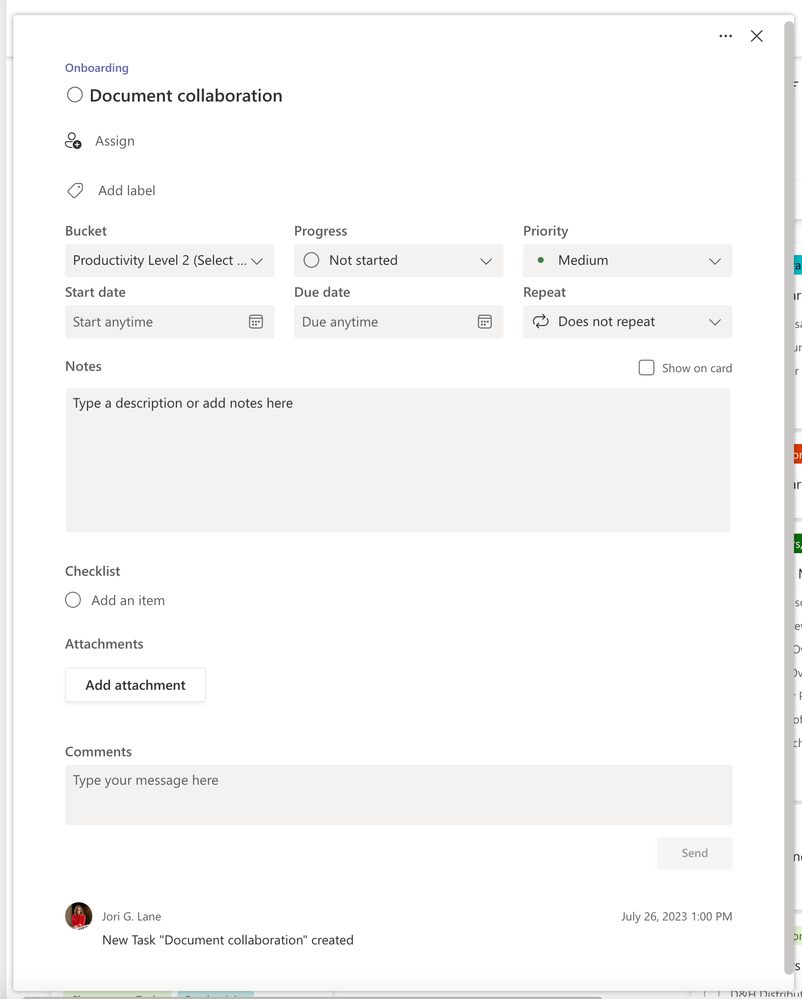The width and height of the screenshot is (802, 999).
Task: Open the Due date calendar picker icon
Action: 485,322
